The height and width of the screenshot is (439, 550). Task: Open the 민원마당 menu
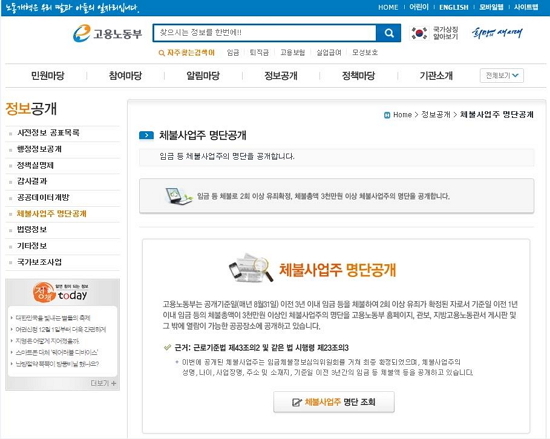tap(48, 75)
